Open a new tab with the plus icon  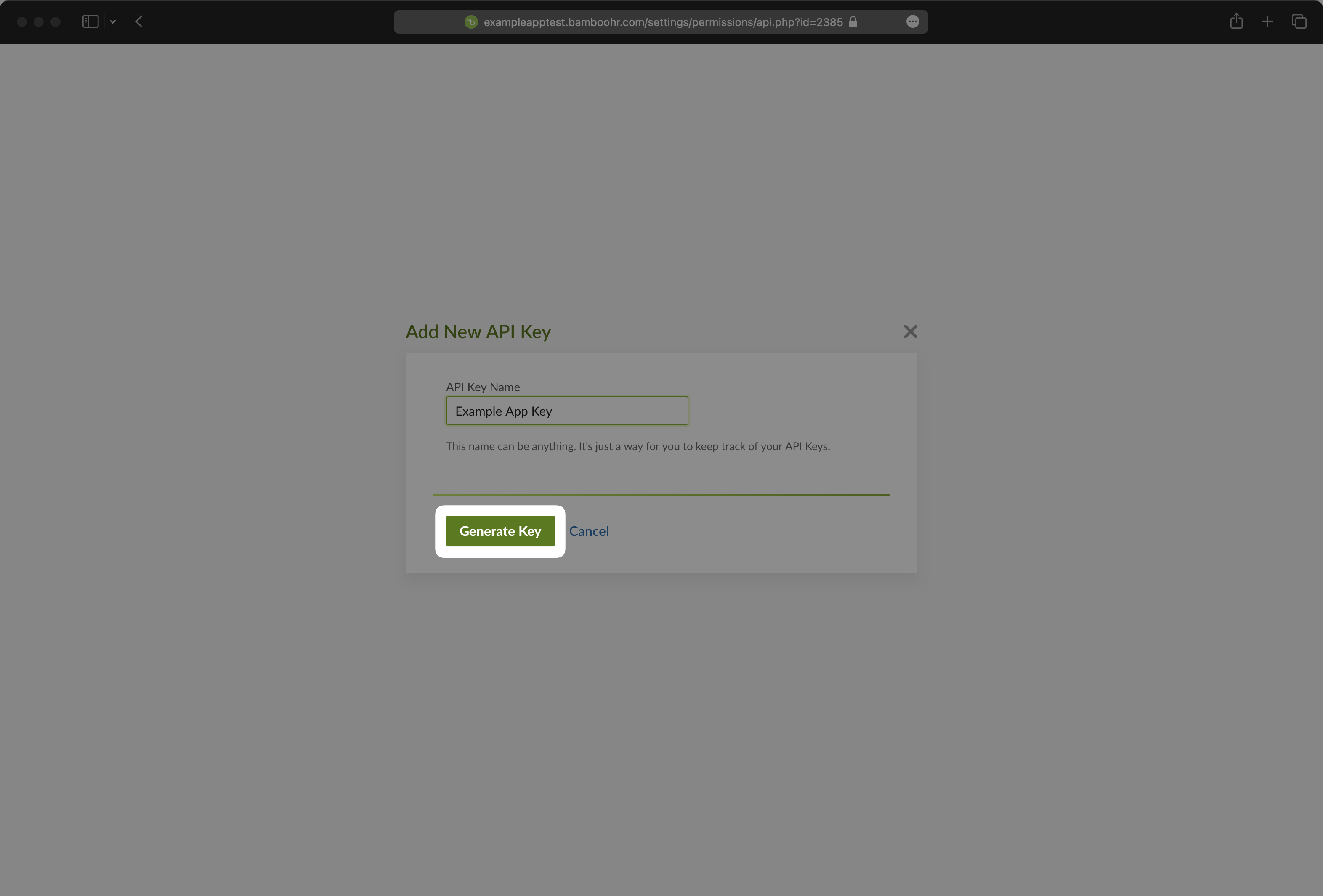point(1267,21)
